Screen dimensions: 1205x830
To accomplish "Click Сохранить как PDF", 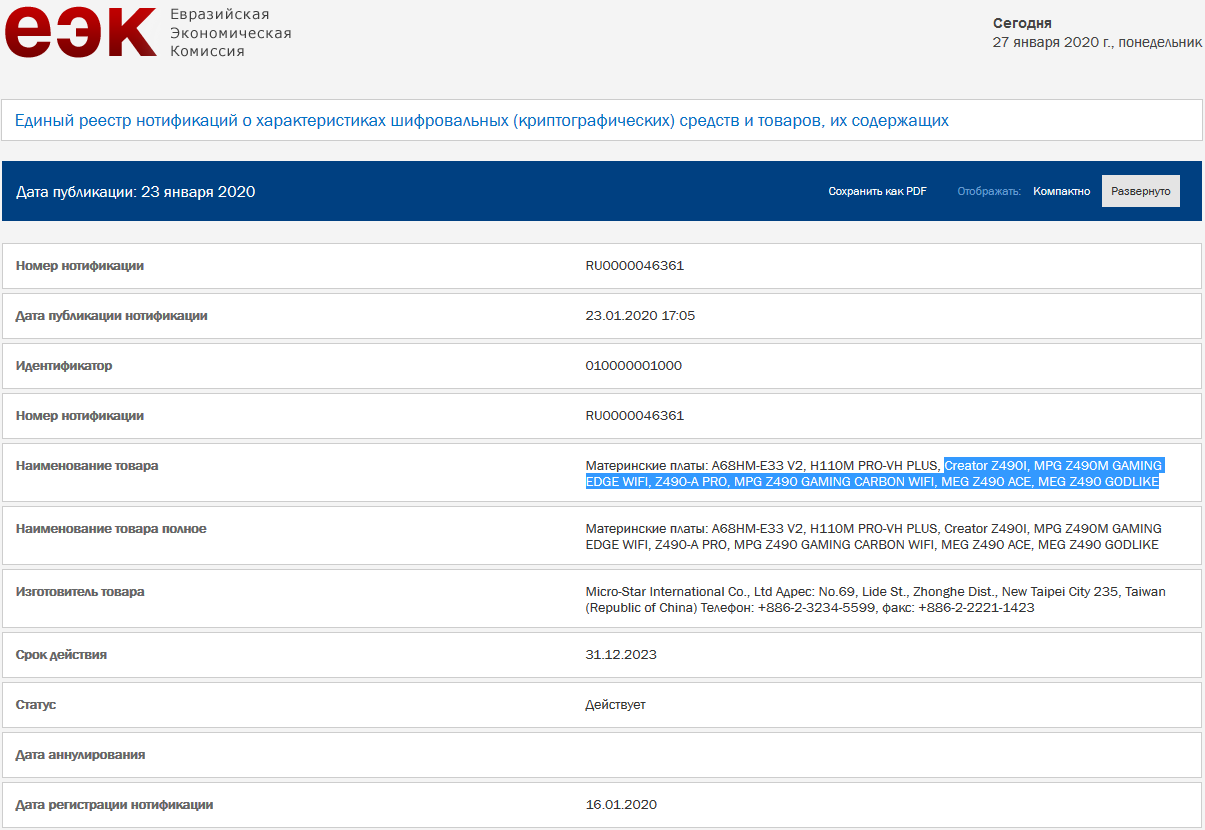I will [877, 191].
